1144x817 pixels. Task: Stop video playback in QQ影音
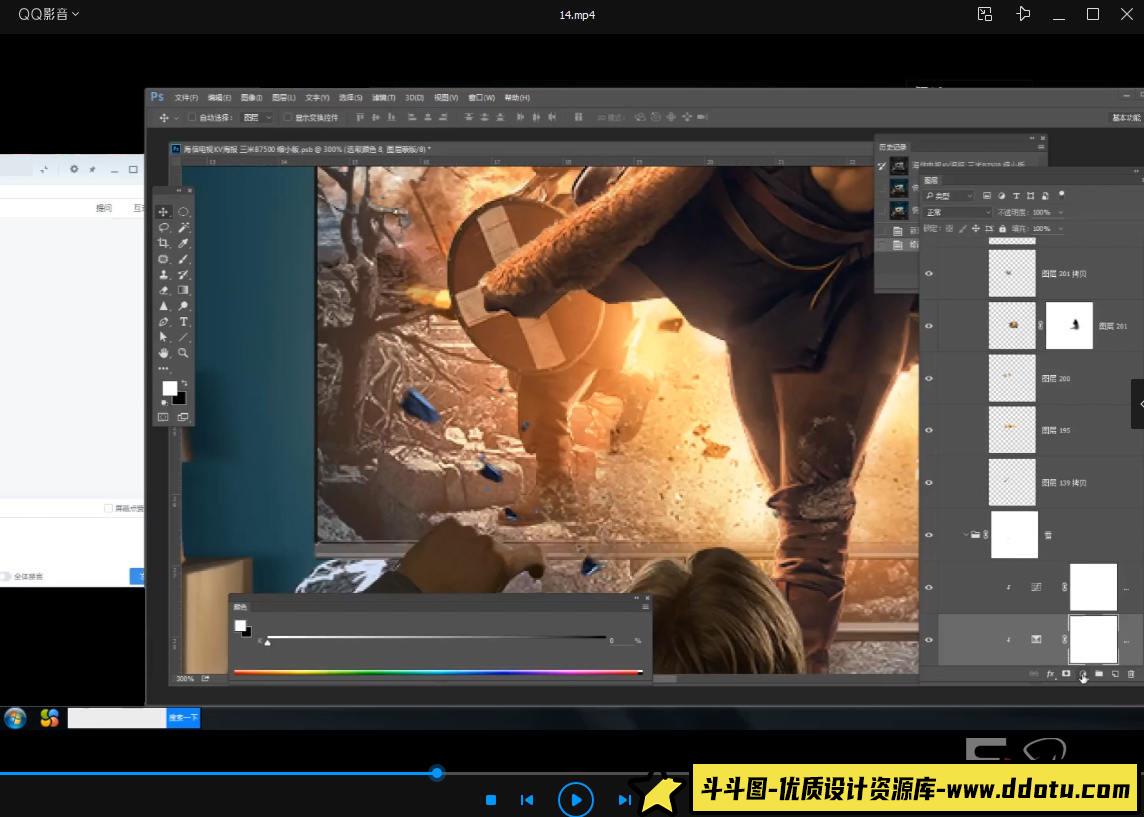click(x=491, y=799)
